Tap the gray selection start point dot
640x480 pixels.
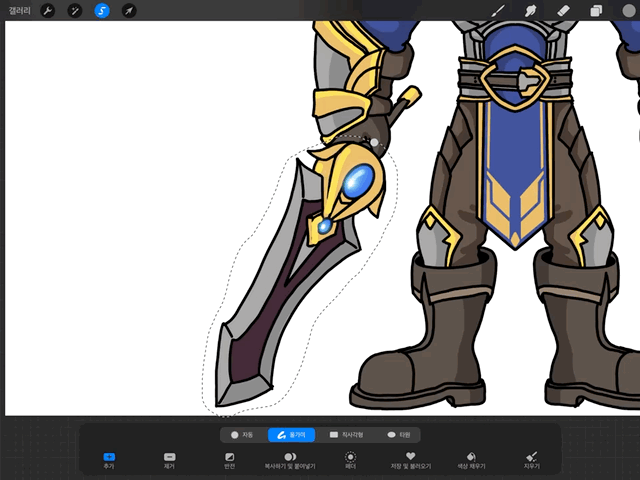pyautogui.click(x=374, y=142)
